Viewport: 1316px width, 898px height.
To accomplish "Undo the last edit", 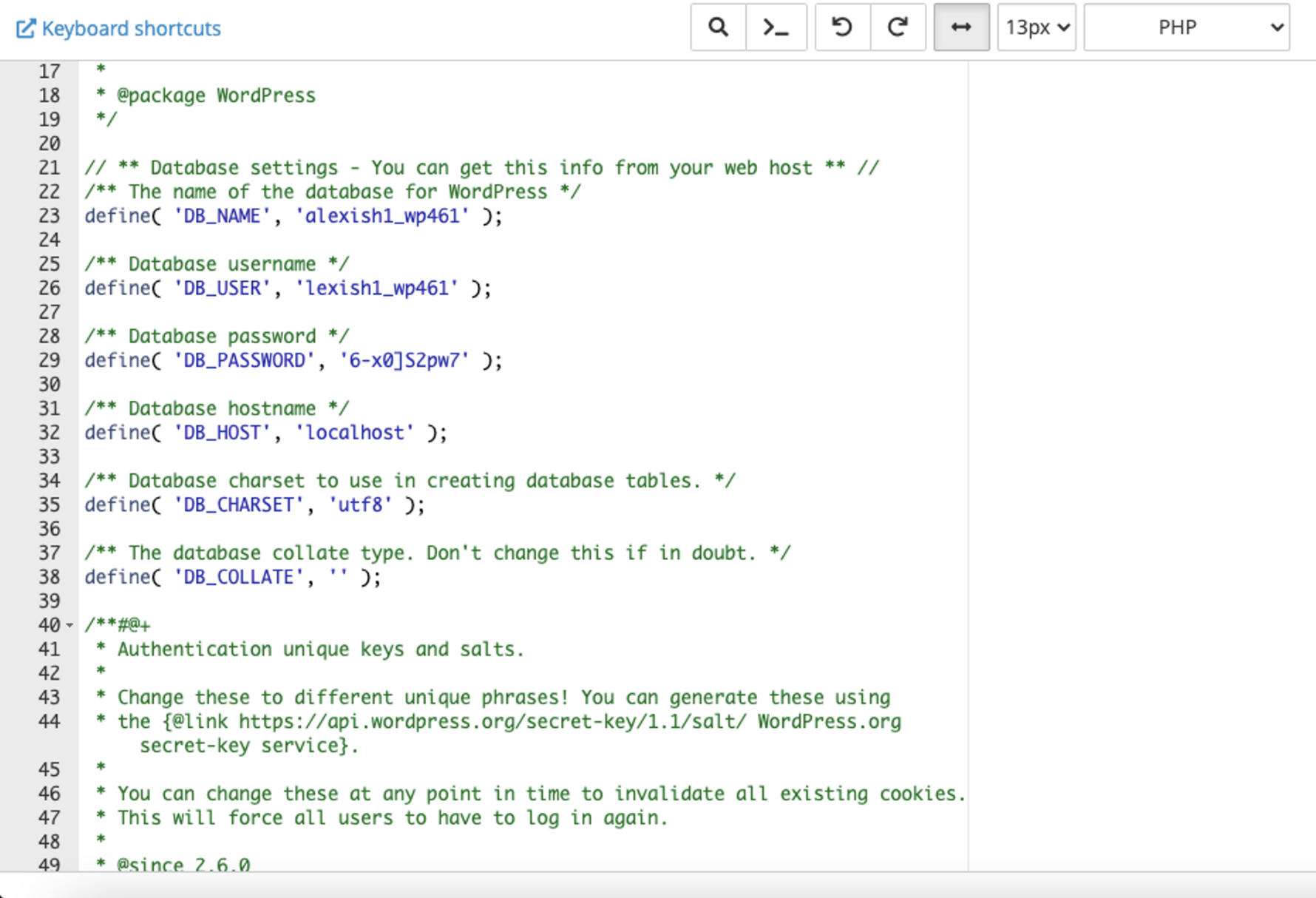I will (x=842, y=27).
